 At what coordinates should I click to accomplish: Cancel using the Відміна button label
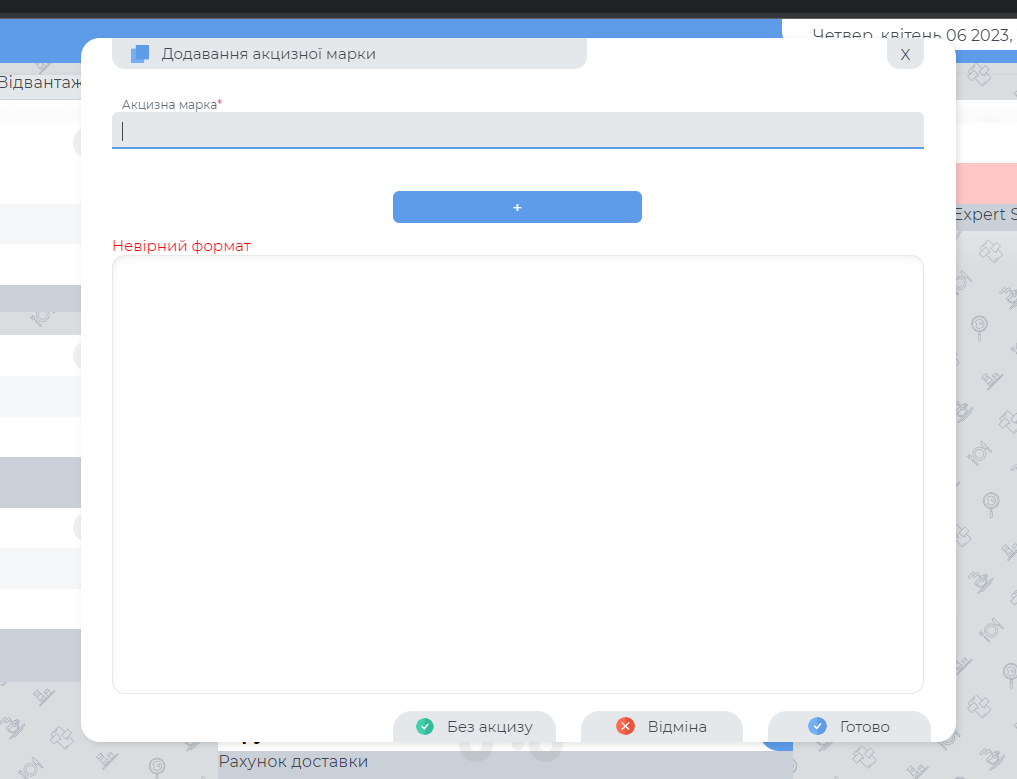[x=676, y=727]
